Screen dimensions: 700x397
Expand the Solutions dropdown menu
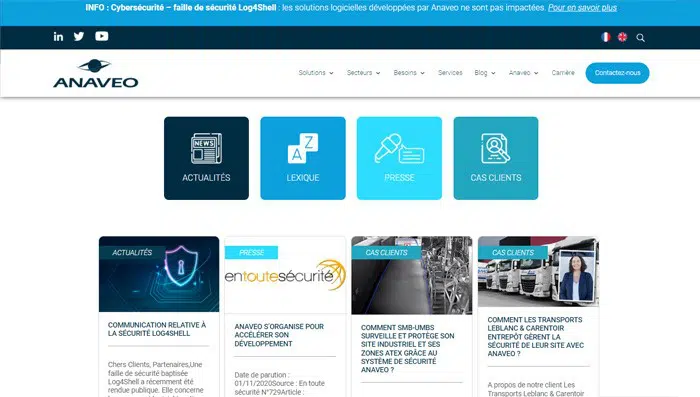click(x=316, y=73)
